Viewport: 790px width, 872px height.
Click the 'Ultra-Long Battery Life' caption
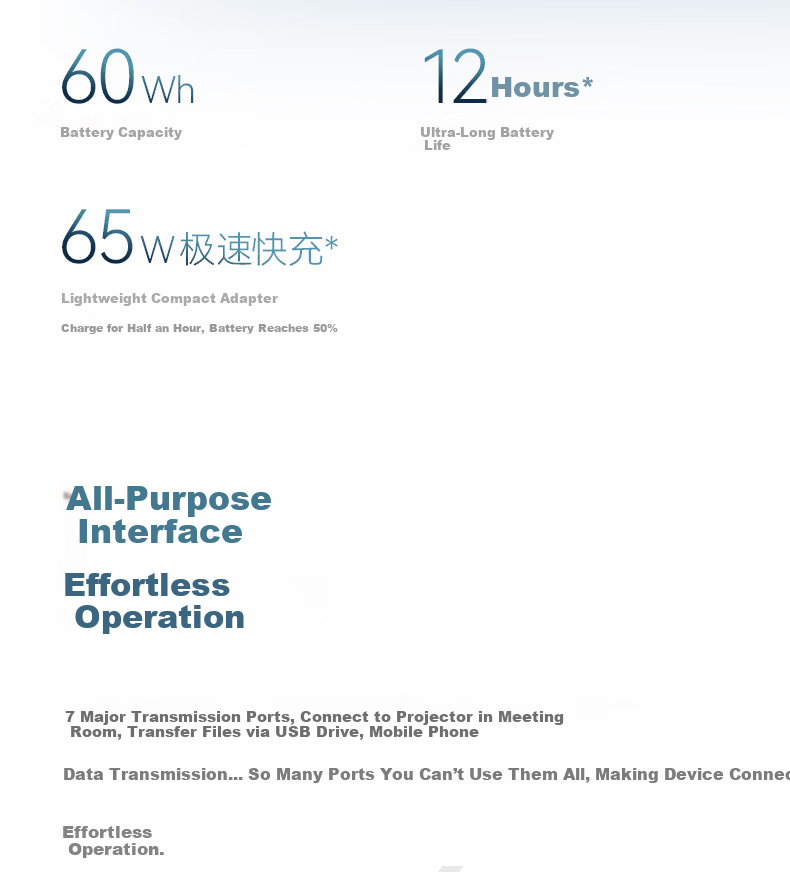(487, 138)
